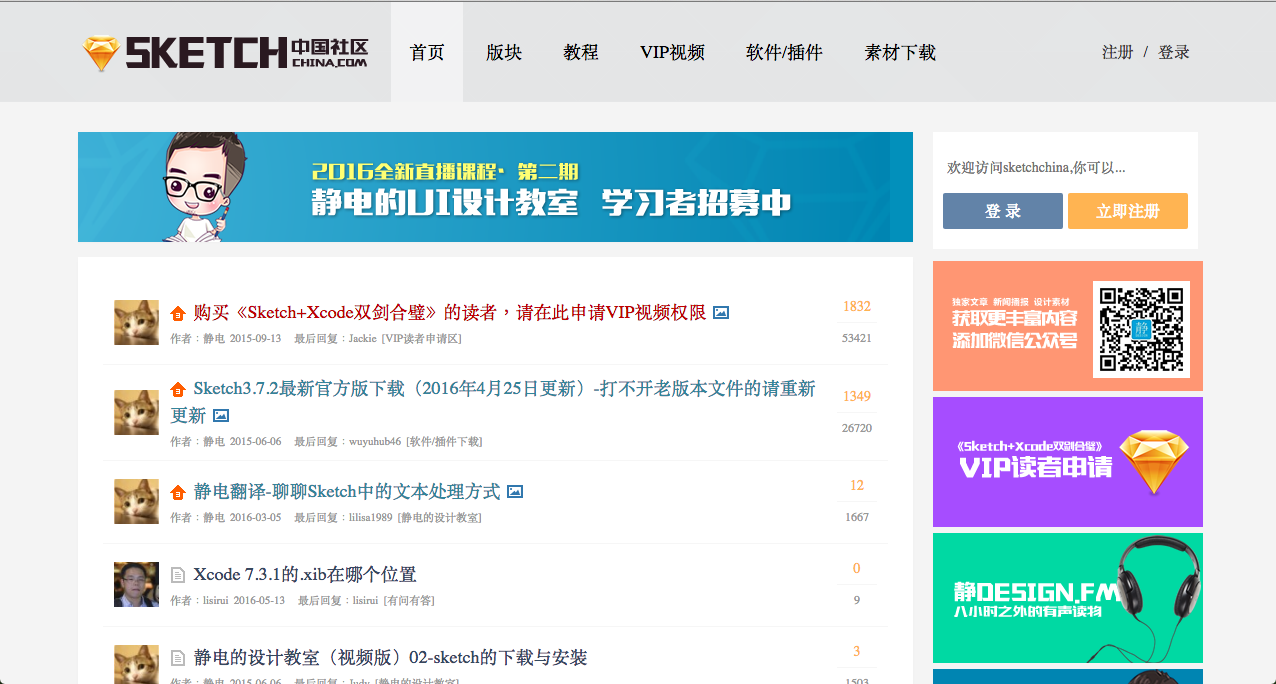The image size is (1276, 684).
Task: Click reply count 1832
Action: [857, 307]
